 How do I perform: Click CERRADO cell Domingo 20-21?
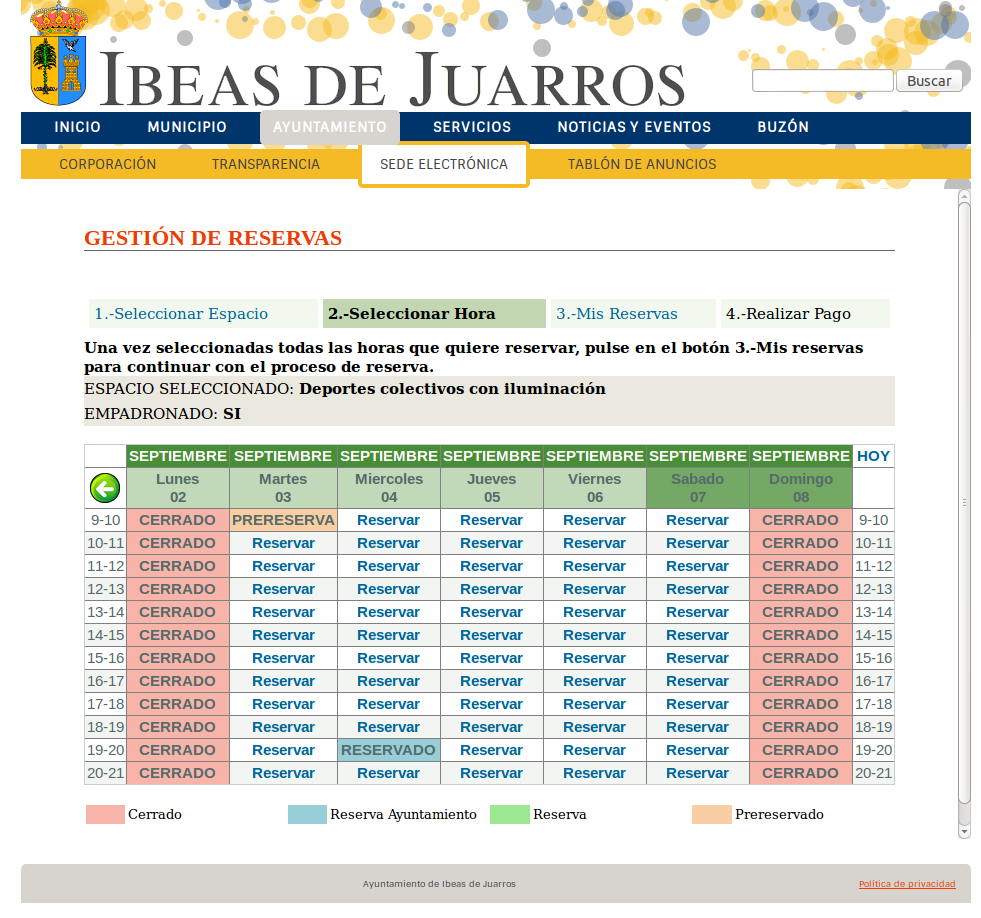click(801, 773)
